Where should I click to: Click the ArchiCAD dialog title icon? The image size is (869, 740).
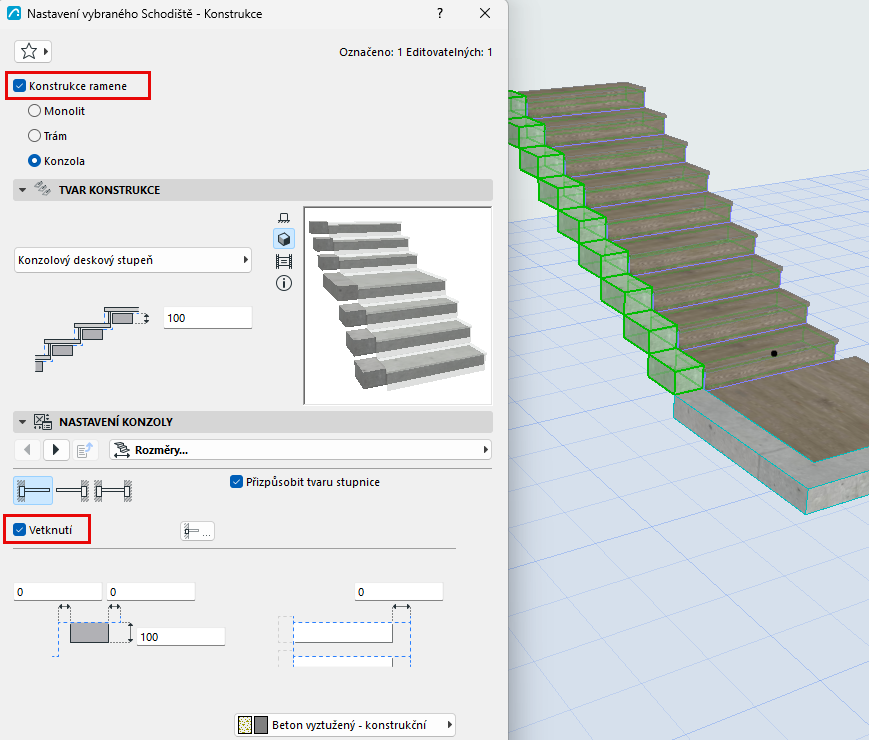(x=14, y=13)
